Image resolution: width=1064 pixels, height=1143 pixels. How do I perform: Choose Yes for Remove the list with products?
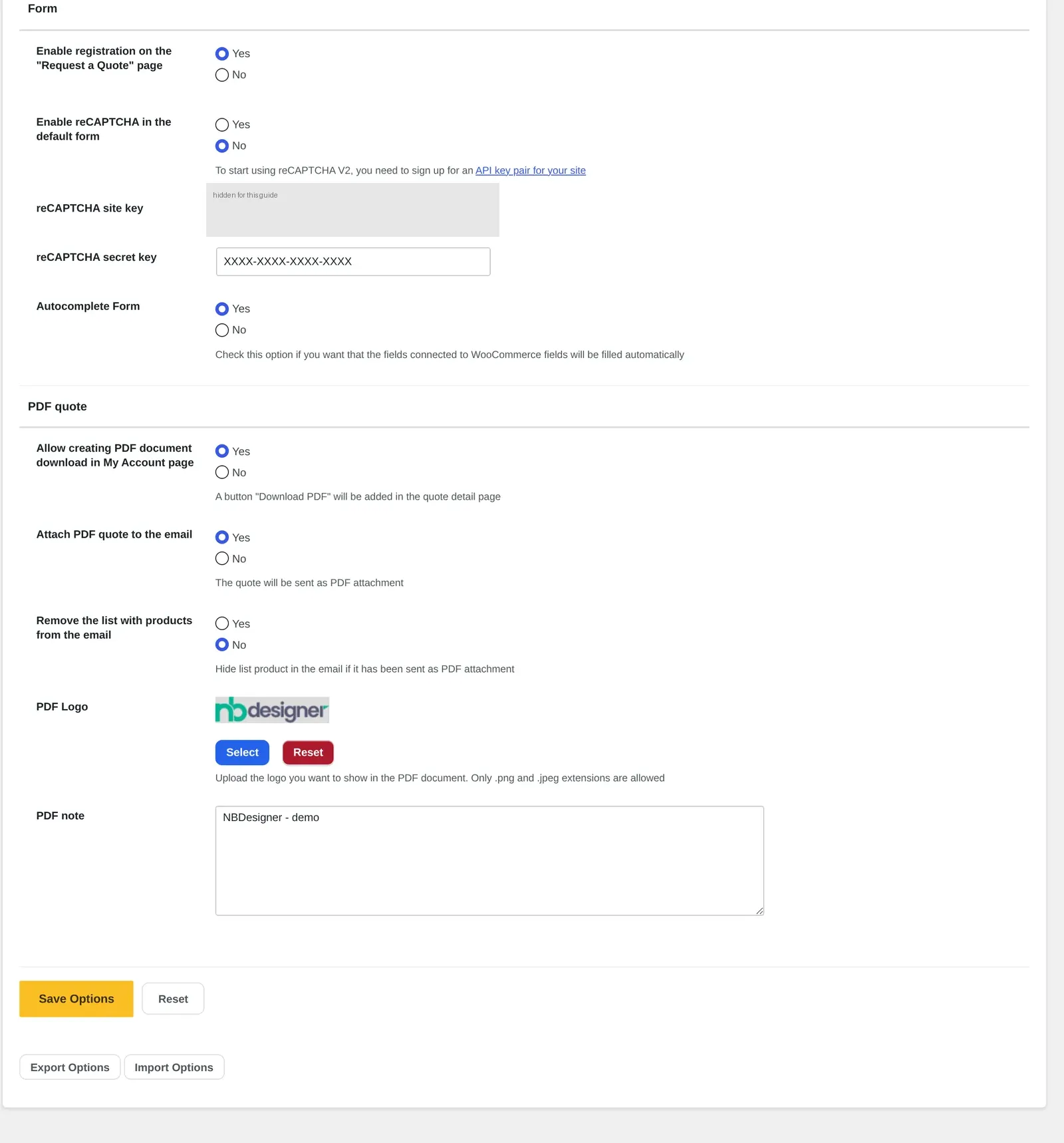[222, 623]
